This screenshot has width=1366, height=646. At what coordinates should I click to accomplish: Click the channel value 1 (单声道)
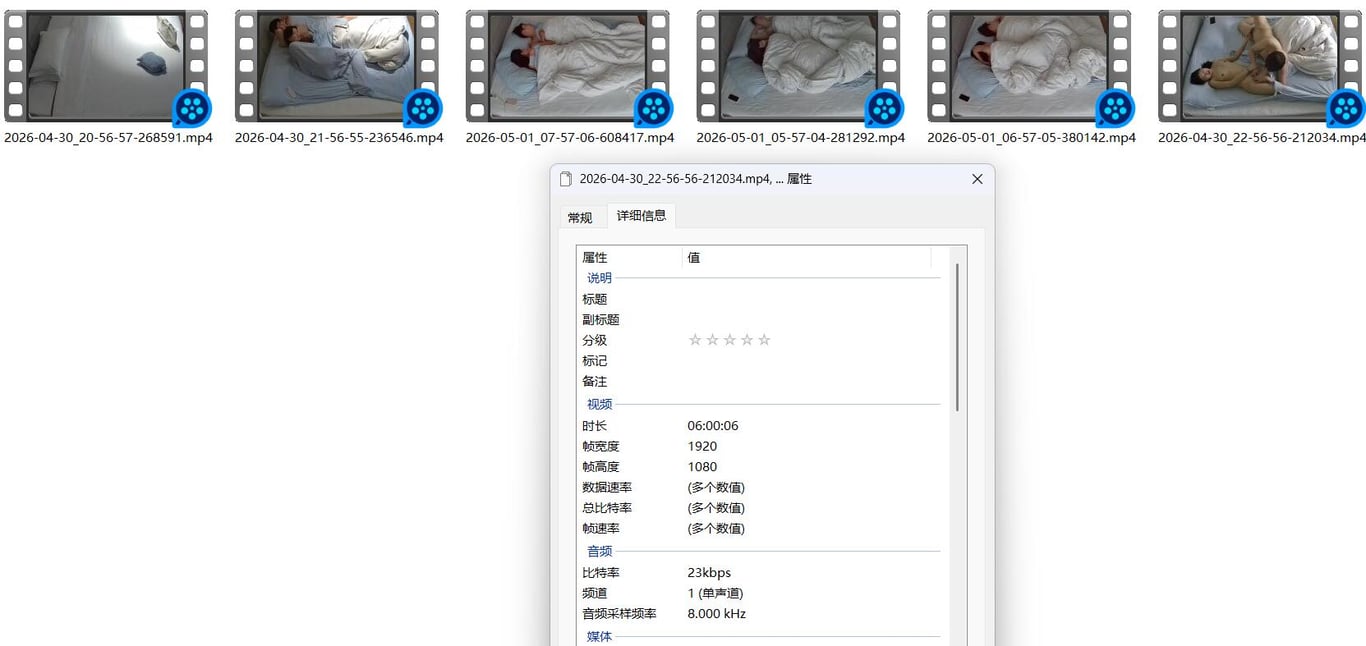(715, 593)
